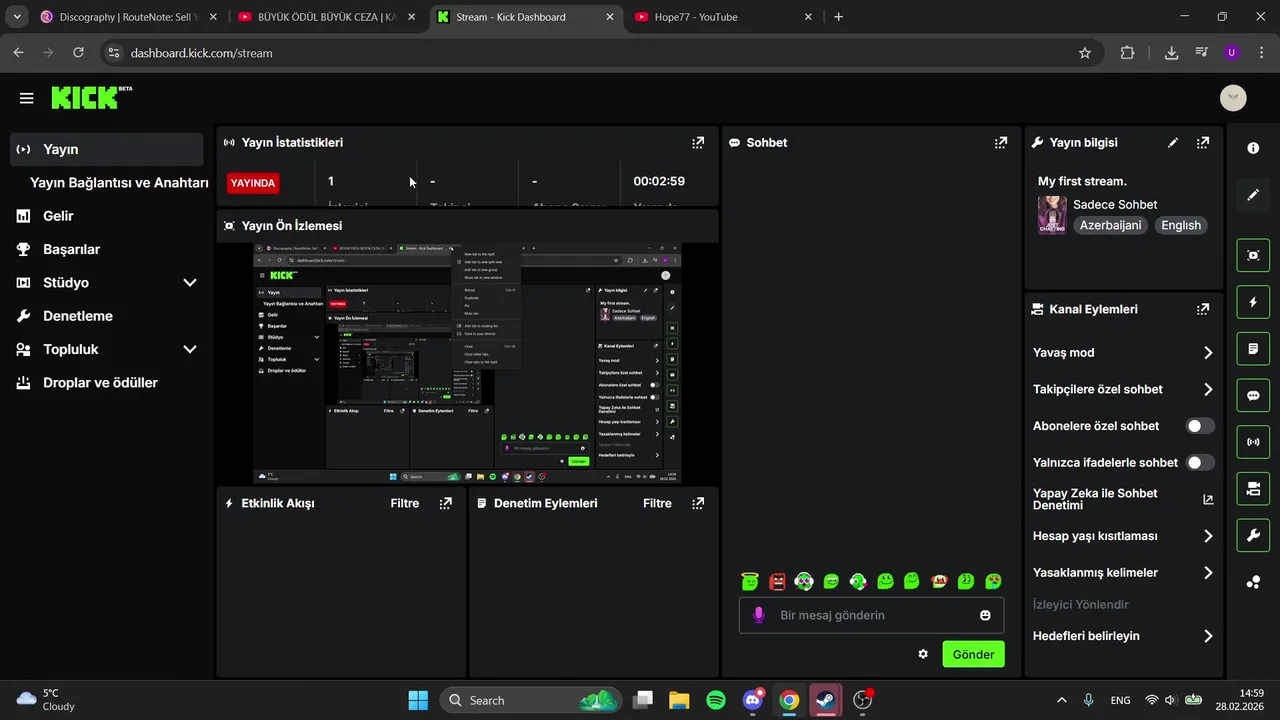
Task: Open Yayın Bağlantısı ve Anahtarı page
Action: coord(119,183)
